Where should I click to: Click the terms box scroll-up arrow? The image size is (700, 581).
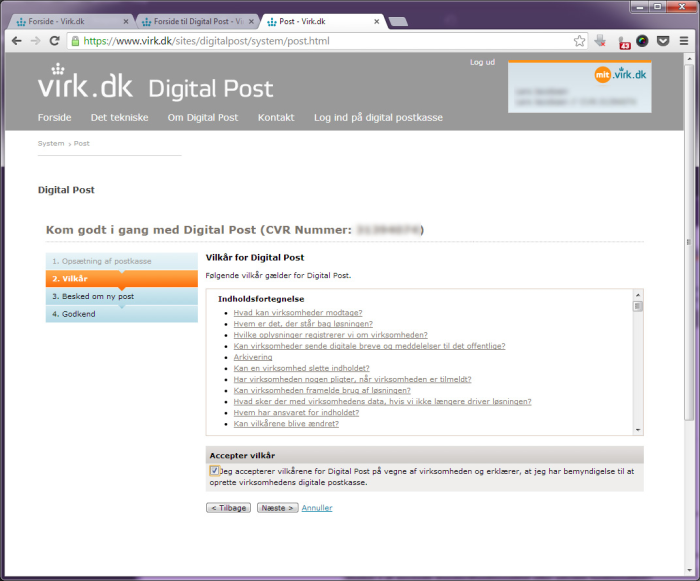(638, 295)
